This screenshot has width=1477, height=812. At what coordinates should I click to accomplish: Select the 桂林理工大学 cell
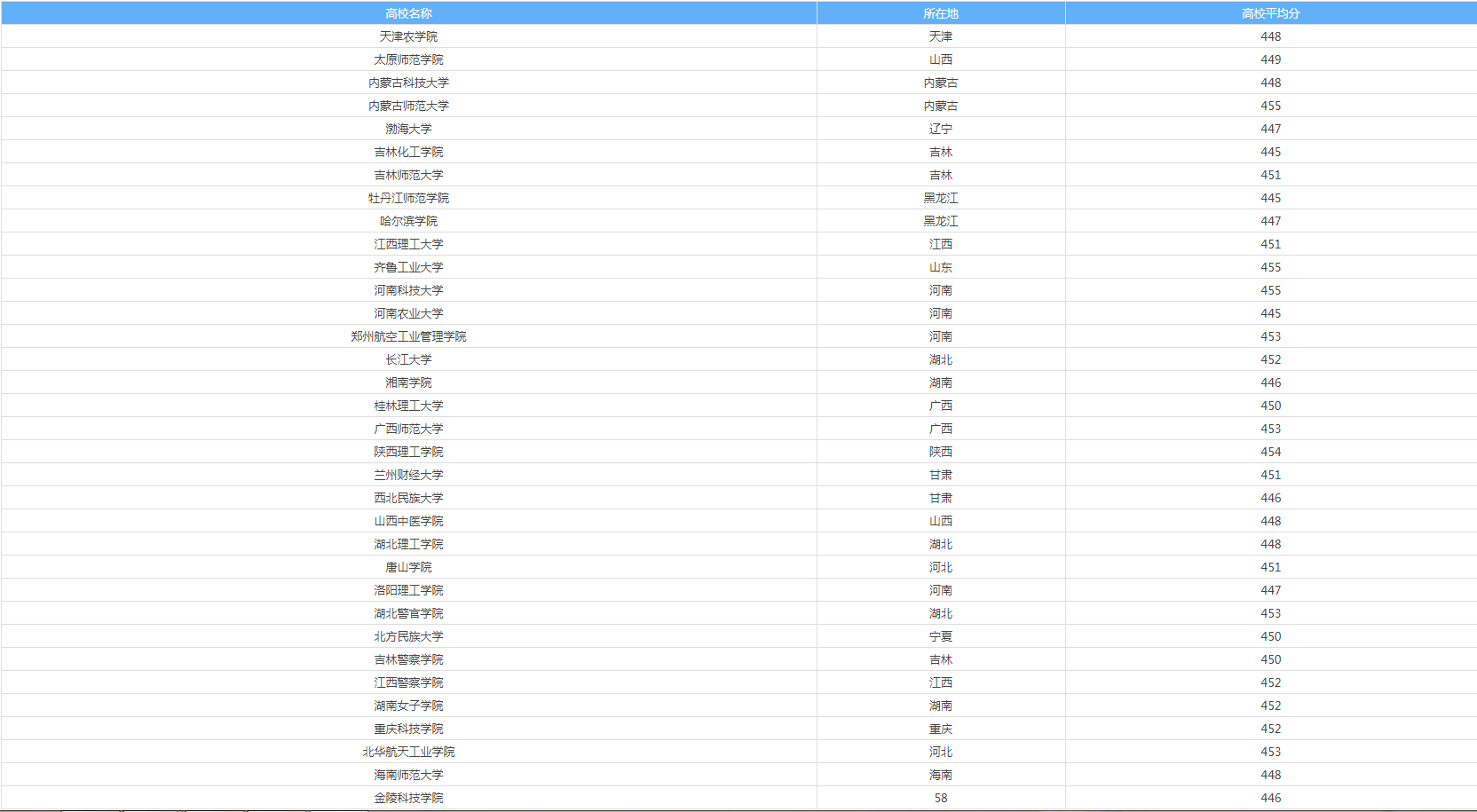pyautogui.click(x=408, y=406)
